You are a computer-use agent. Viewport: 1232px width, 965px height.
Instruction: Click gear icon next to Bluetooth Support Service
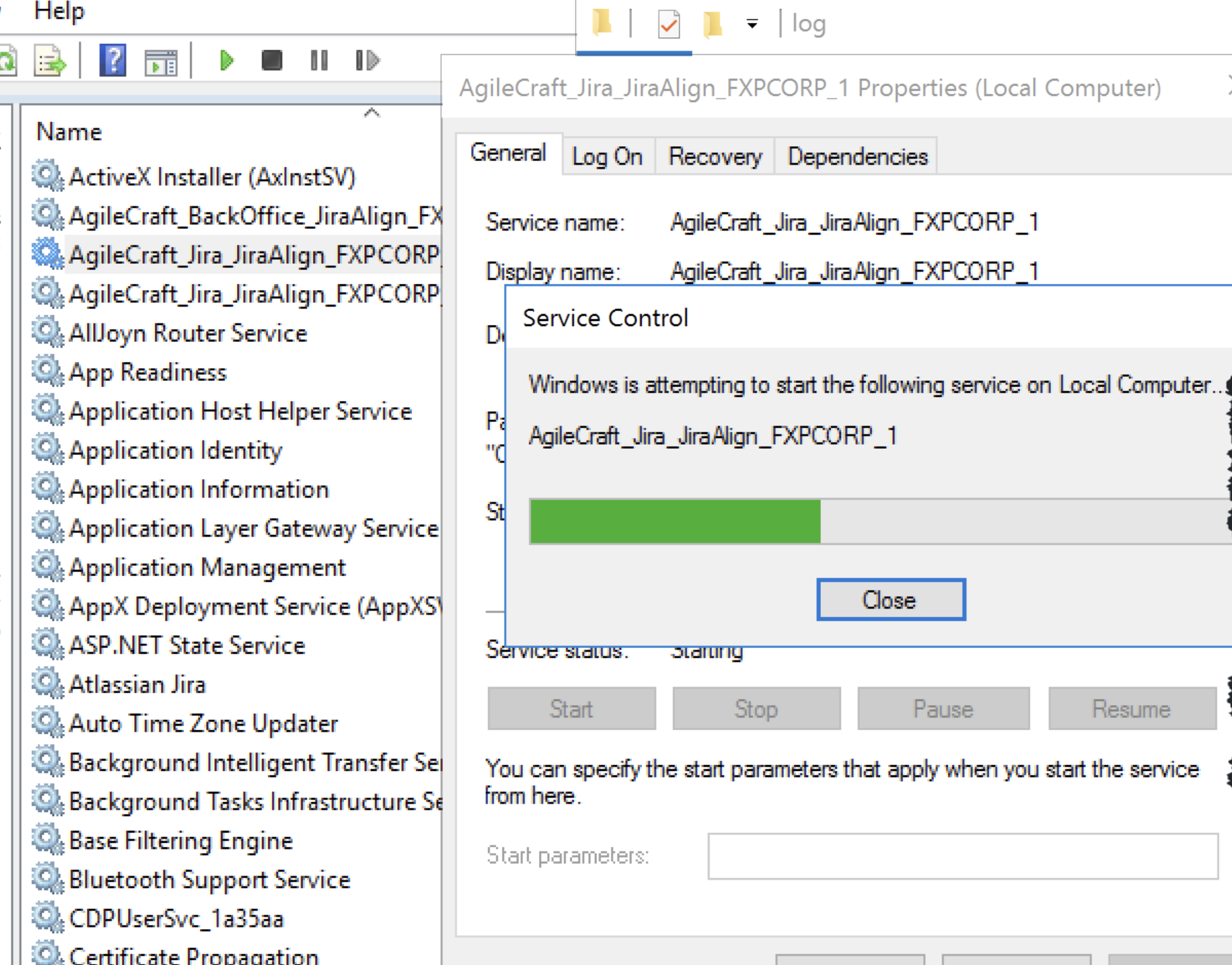47,878
